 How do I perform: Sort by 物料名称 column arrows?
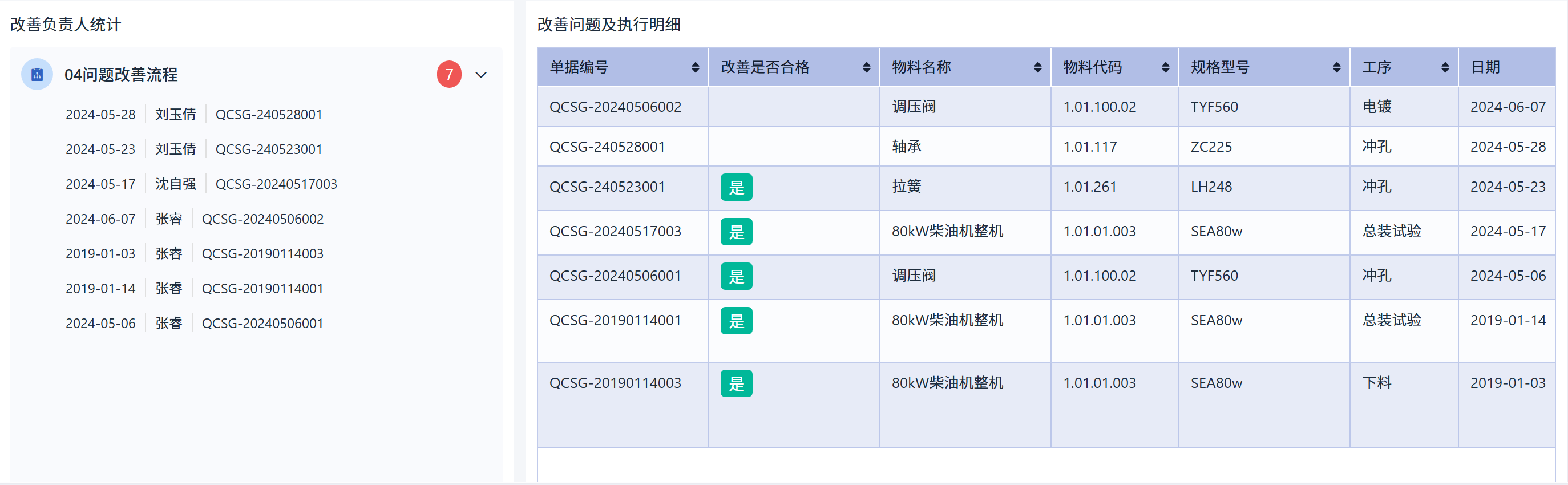click(x=1037, y=67)
